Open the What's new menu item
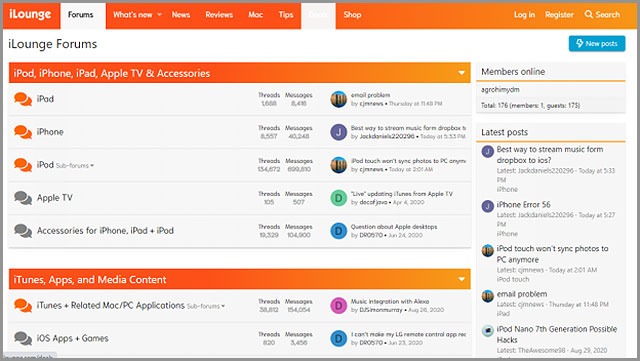This screenshot has width=640, height=361. [x=132, y=15]
